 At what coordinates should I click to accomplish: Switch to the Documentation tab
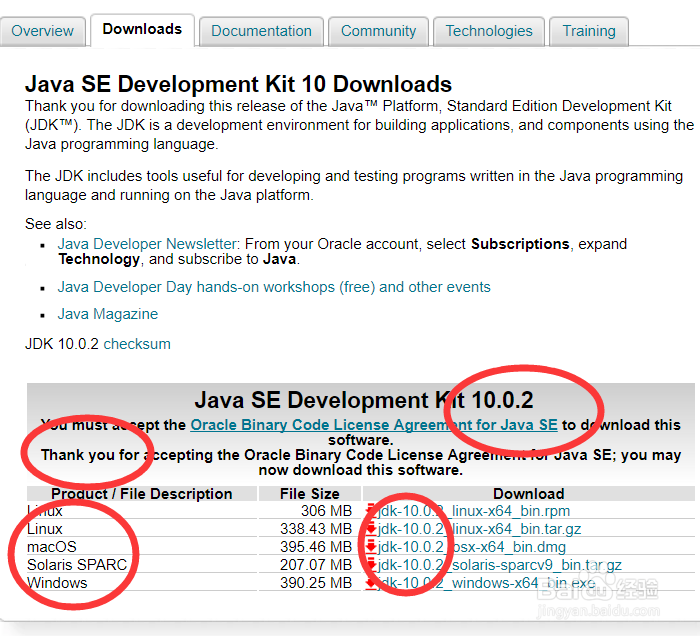coord(261,31)
